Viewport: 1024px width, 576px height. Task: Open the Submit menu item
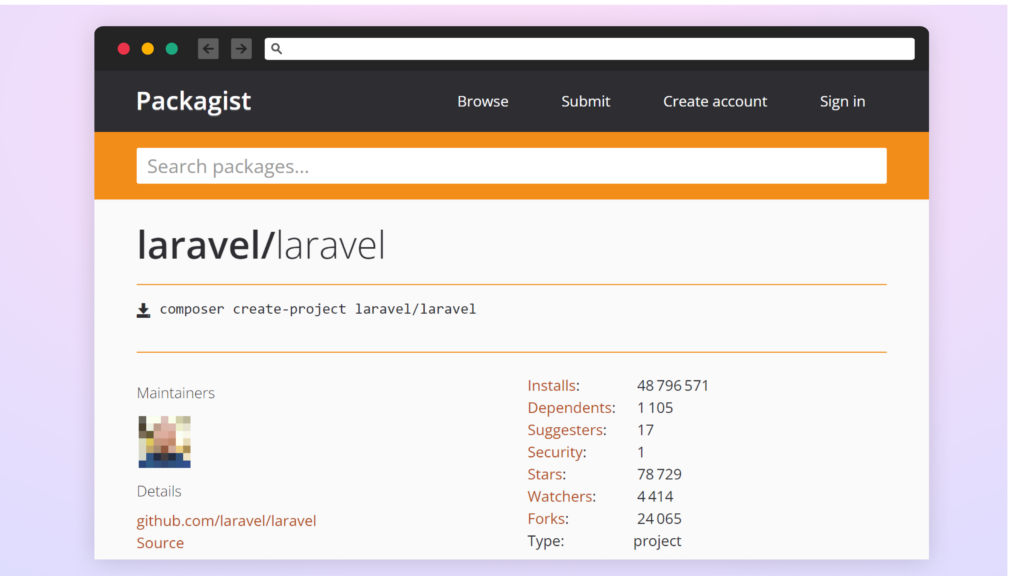point(586,101)
